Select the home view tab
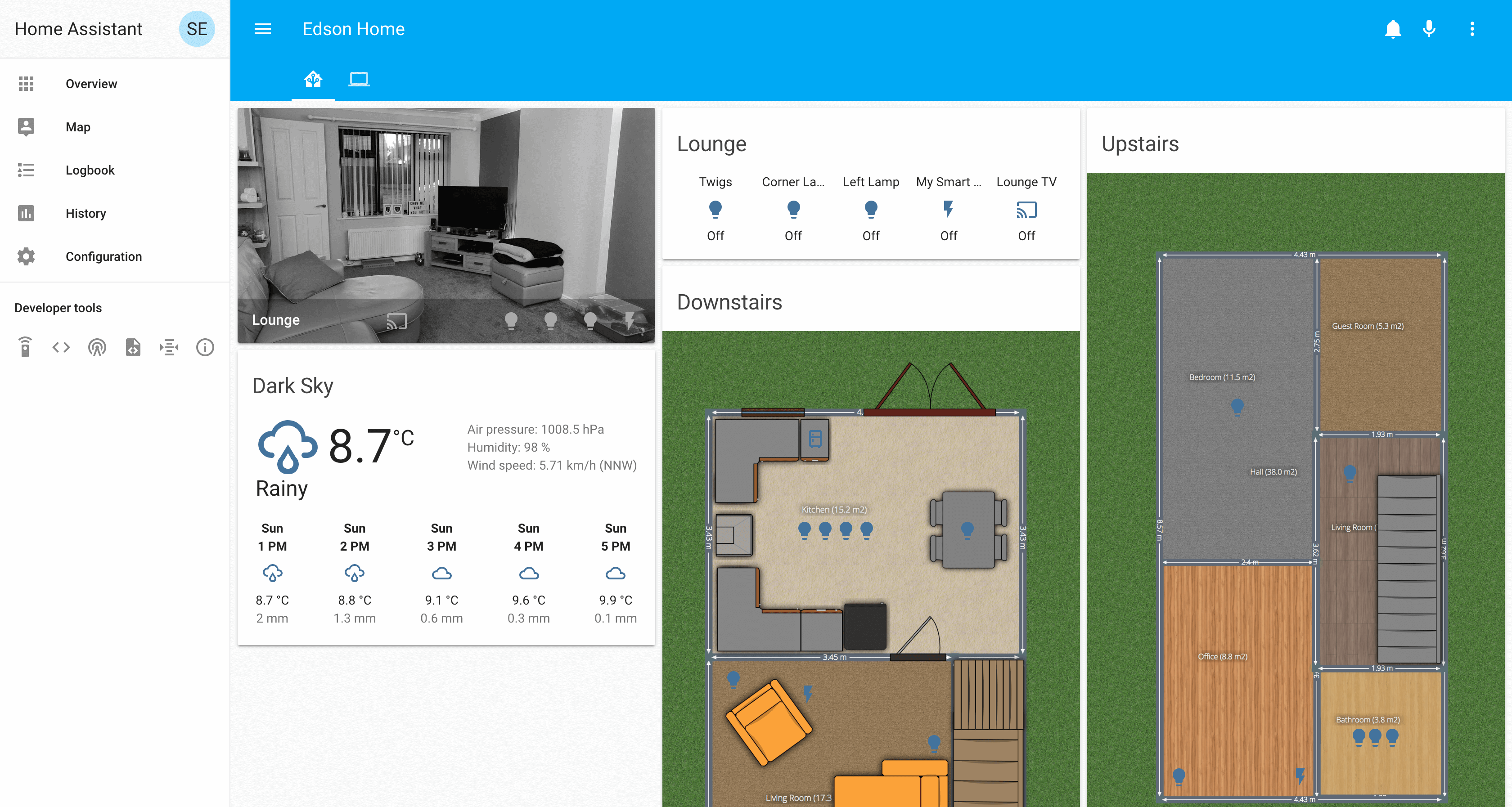1512x807 pixels. coord(313,79)
